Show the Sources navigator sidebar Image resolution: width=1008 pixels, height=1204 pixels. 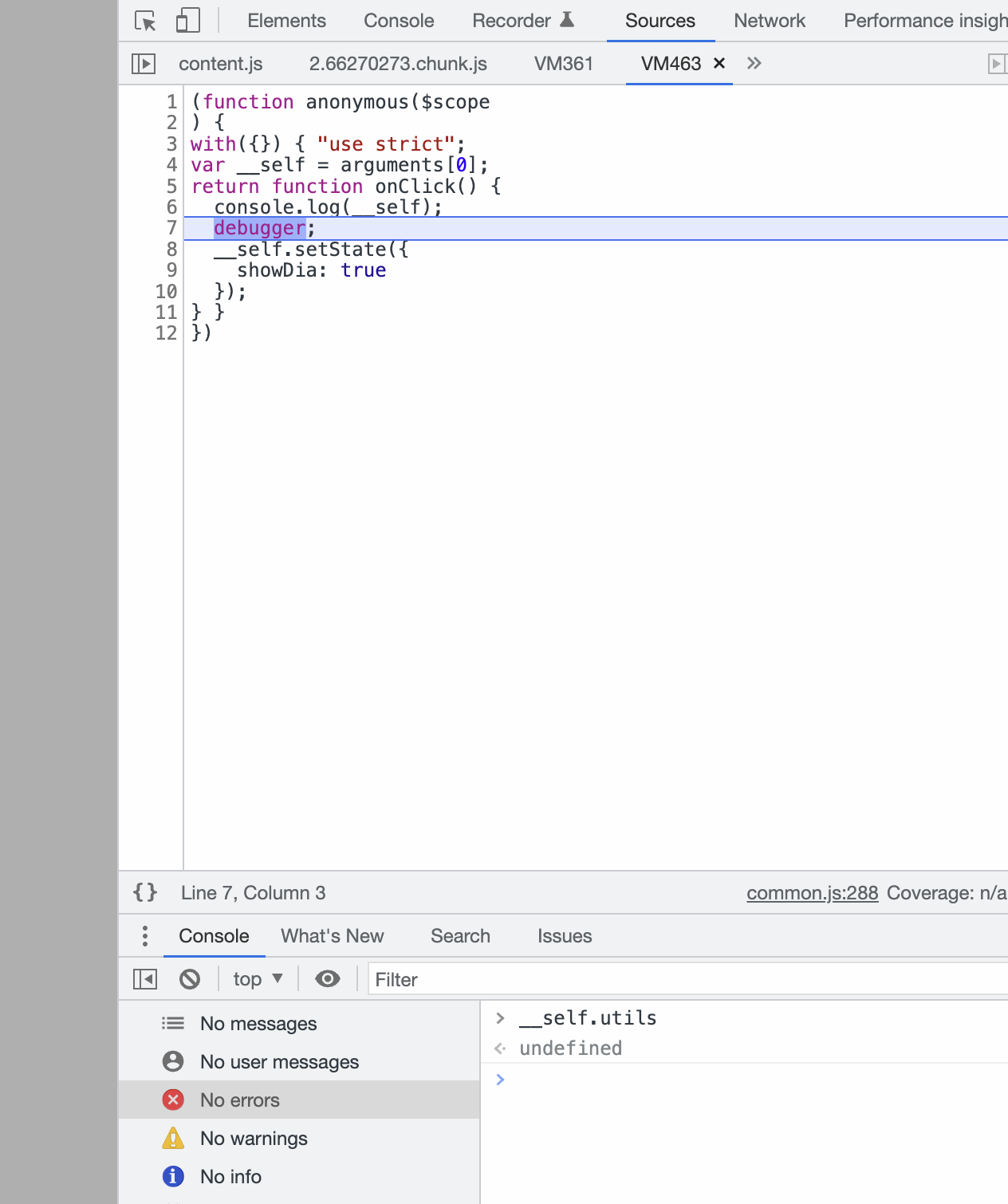[x=144, y=64]
